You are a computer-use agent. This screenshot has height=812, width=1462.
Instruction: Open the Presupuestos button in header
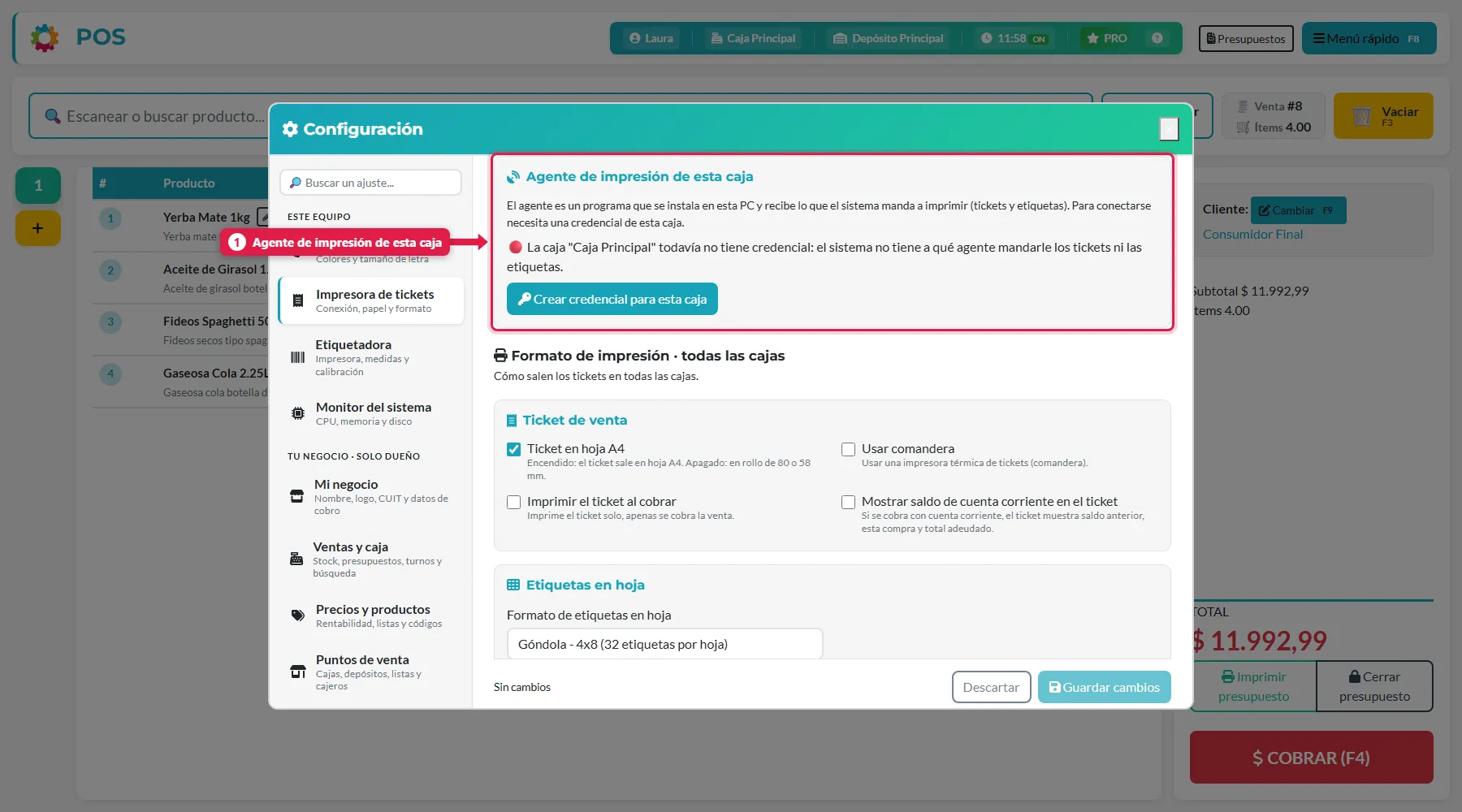pos(1246,38)
